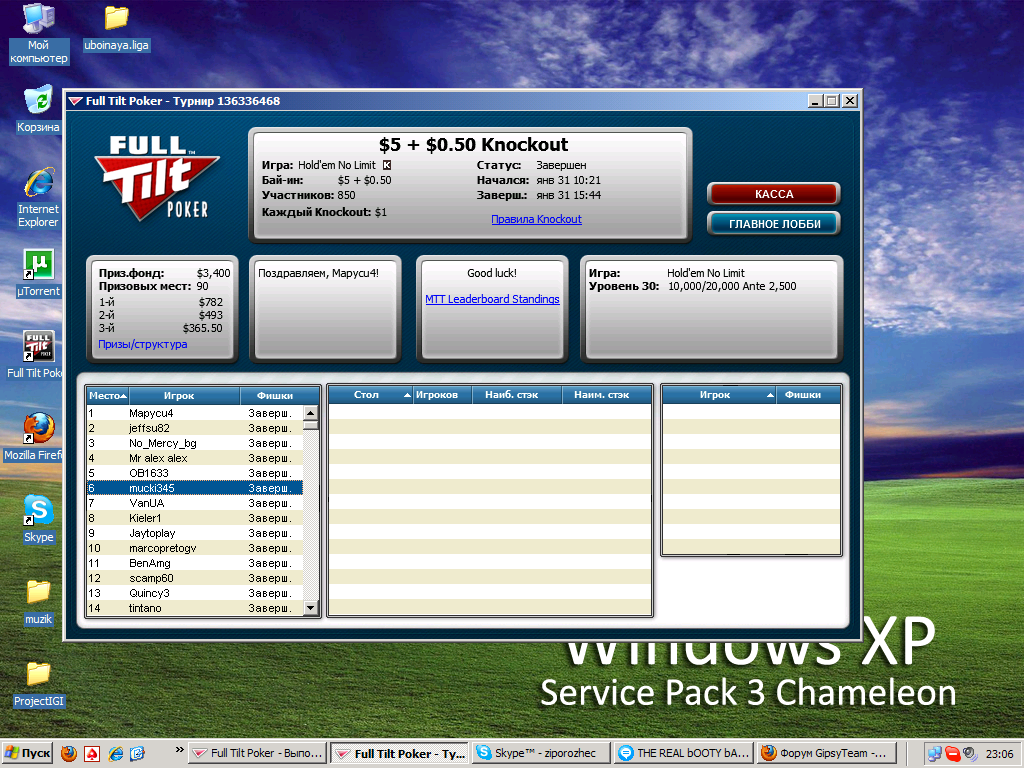Select the muzik folder icon
The width and height of the screenshot is (1024, 768).
(x=38, y=601)
